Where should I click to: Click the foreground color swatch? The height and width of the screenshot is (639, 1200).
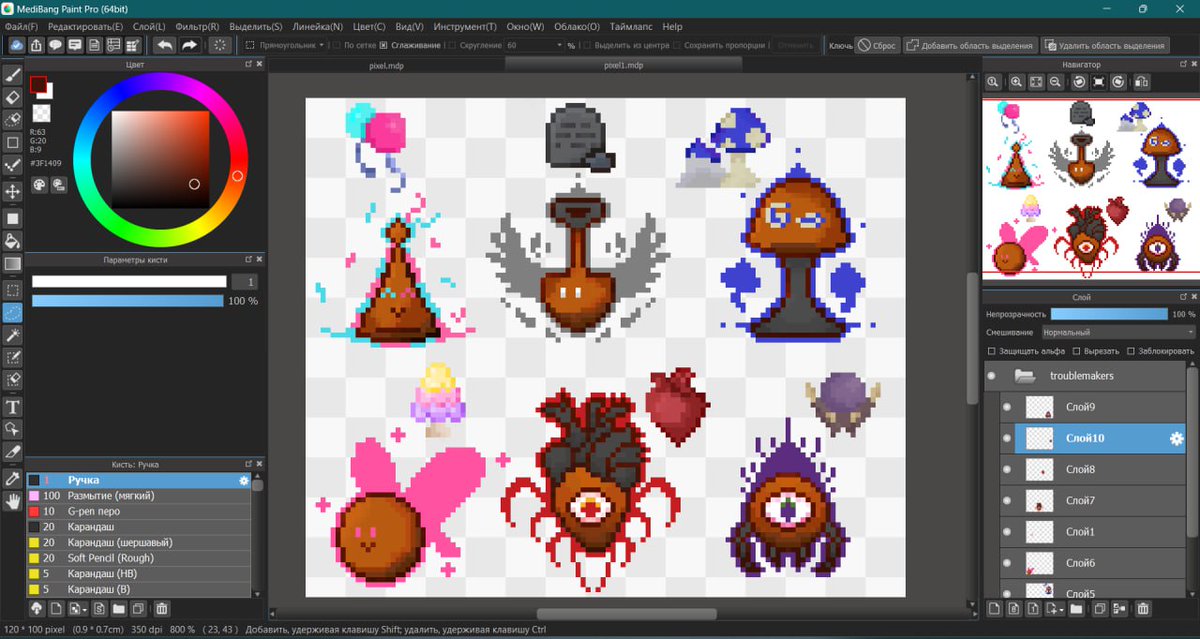point(38,84)
